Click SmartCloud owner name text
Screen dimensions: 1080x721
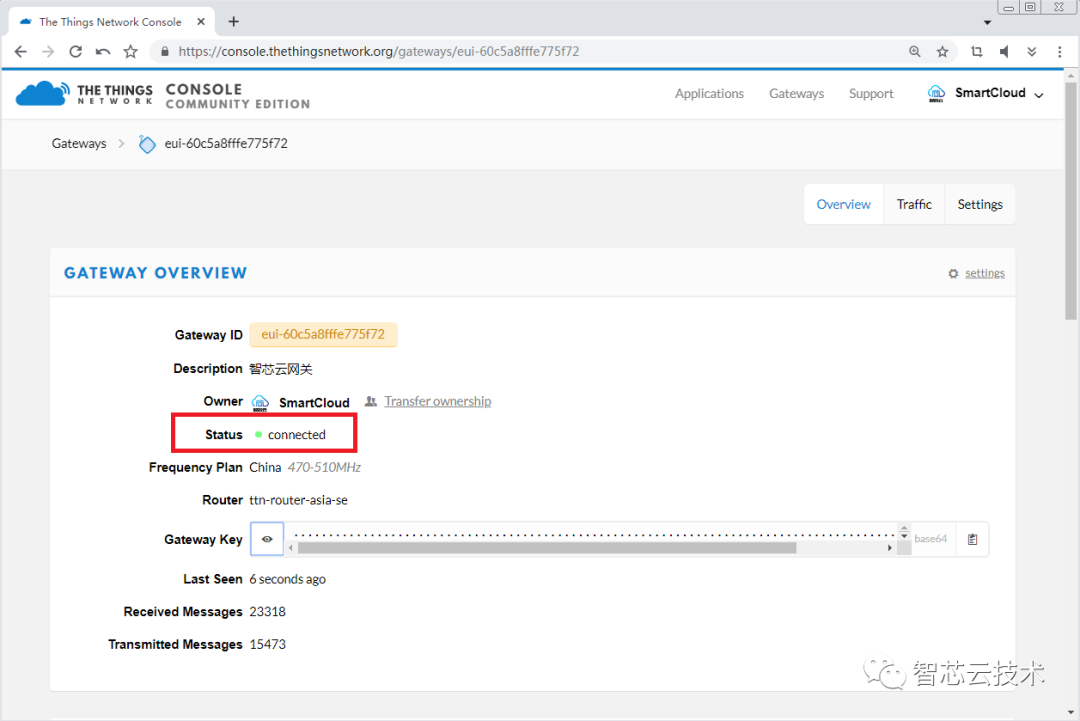point(314,403)
